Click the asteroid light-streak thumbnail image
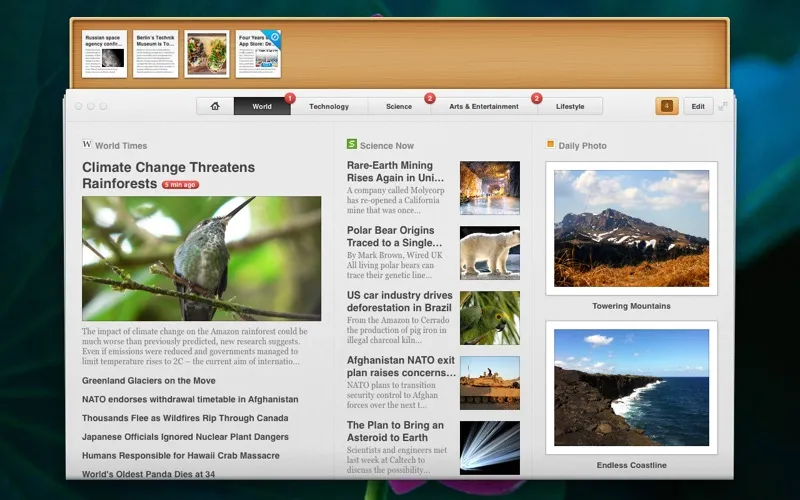 (490, 447)
